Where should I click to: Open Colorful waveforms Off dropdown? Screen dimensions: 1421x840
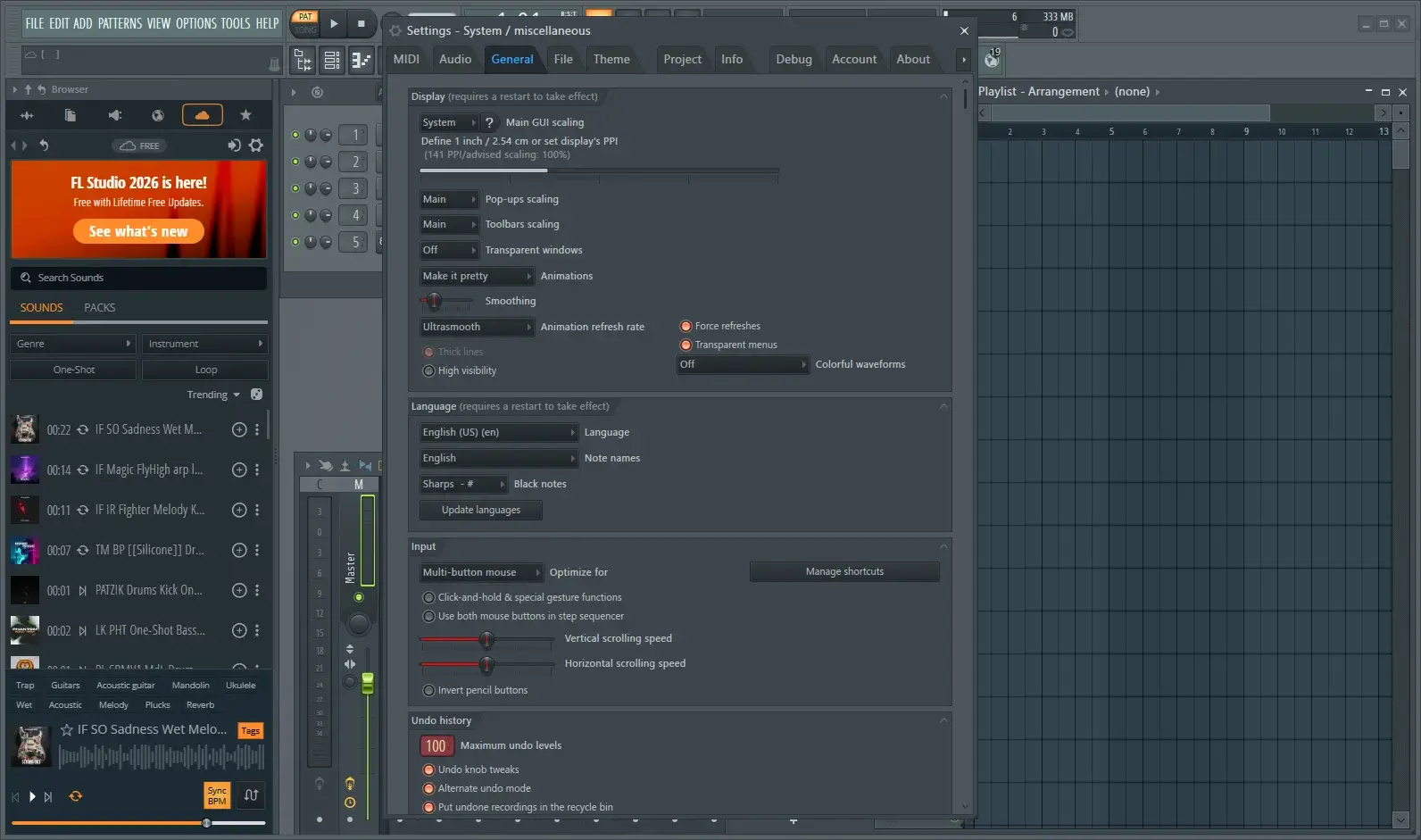click(x=743, y=364)
